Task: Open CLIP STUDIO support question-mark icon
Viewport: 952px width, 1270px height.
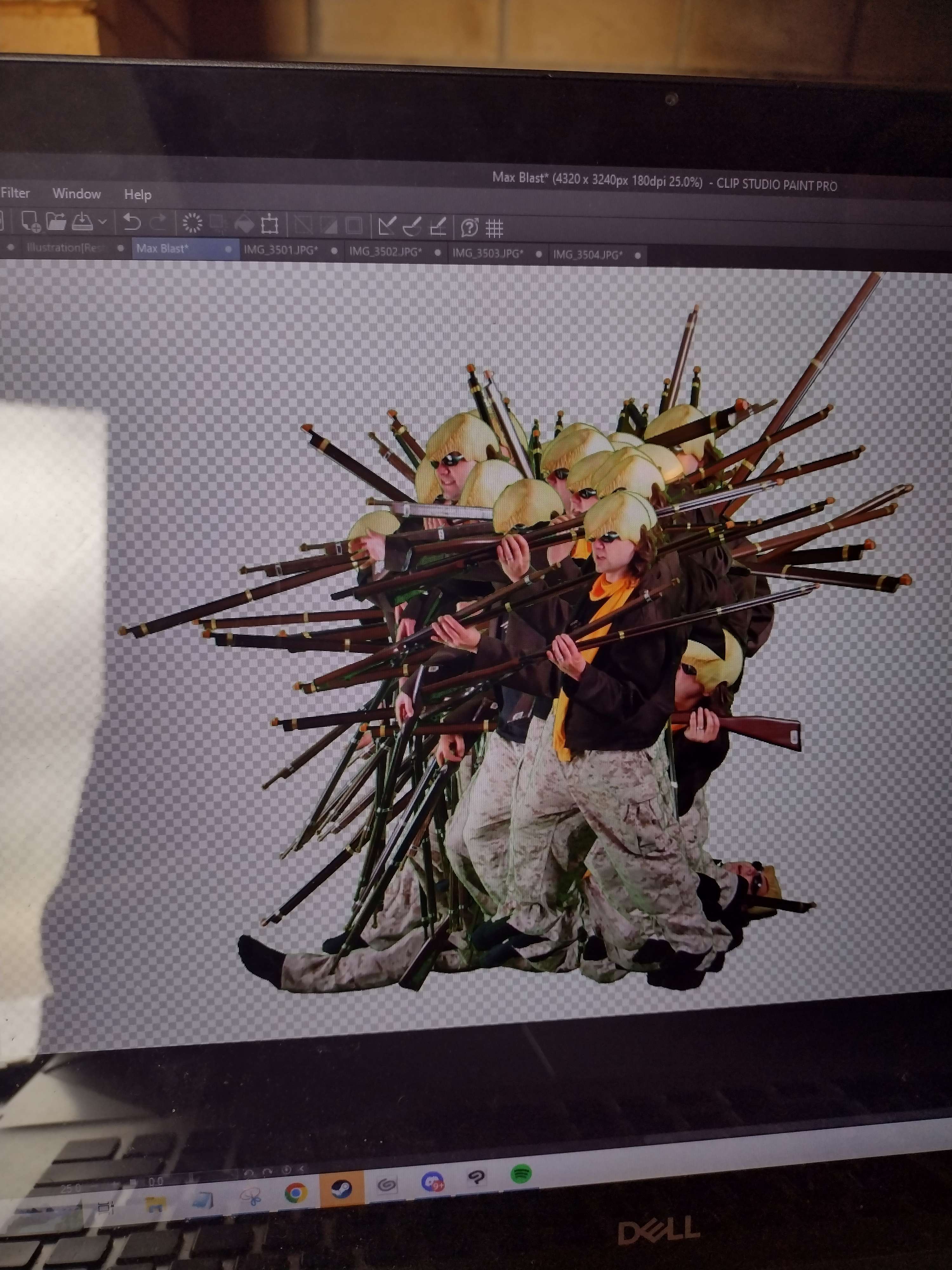Action: [x=470, y=228]
